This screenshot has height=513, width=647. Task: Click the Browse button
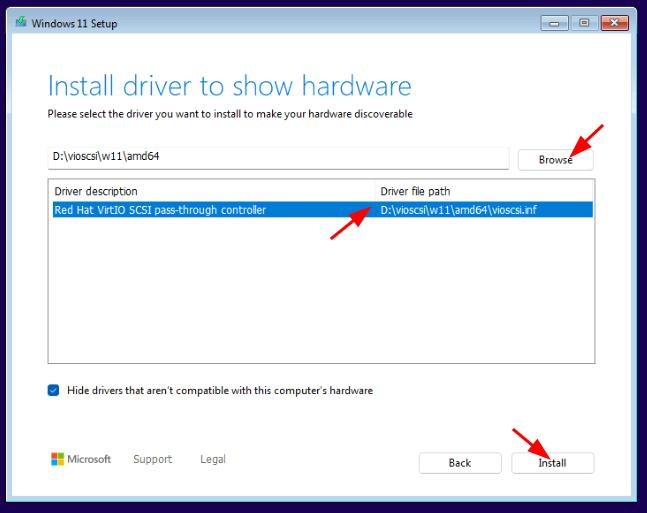pyautogui.click(x=555, y=160)
